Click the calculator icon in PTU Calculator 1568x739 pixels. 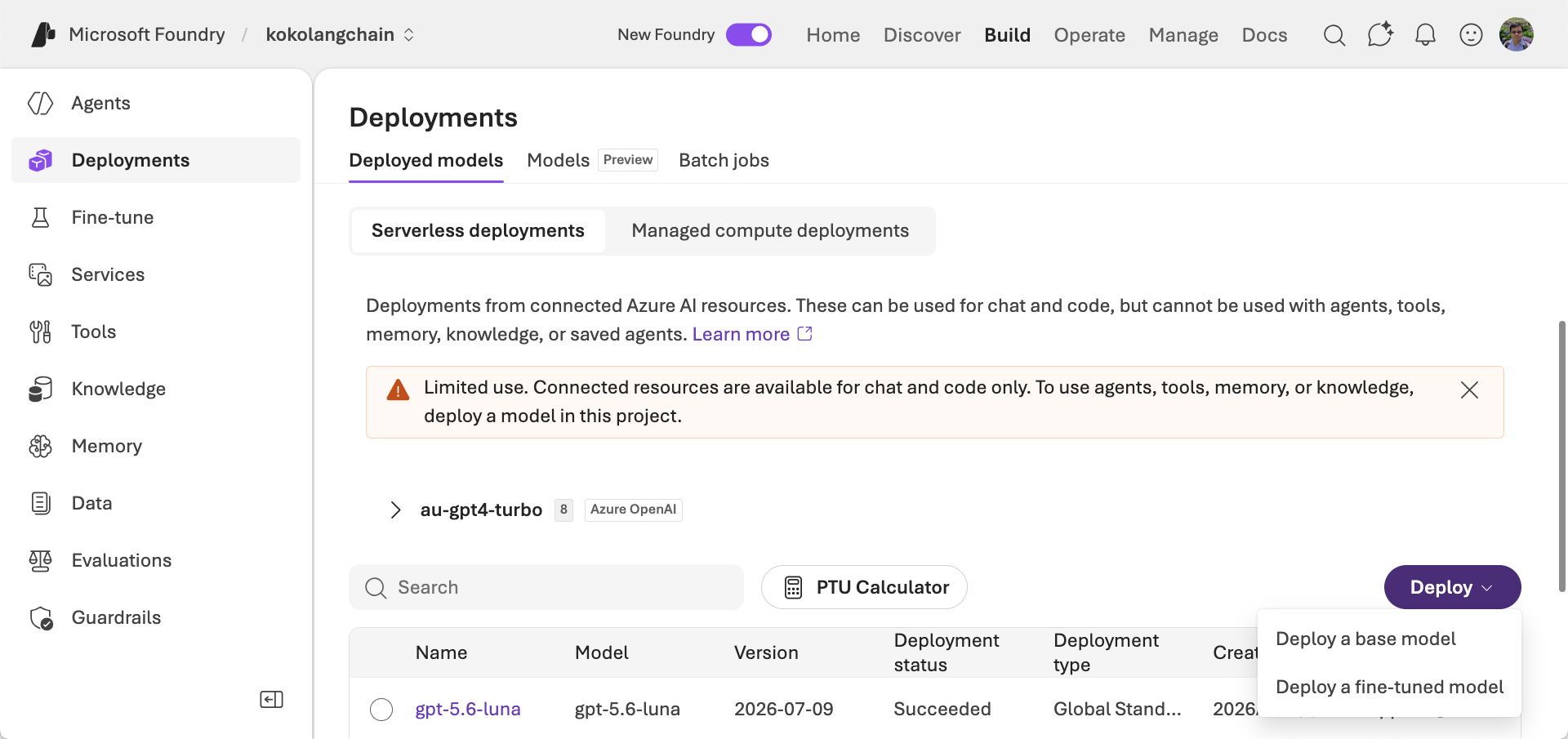pos(793,587)
